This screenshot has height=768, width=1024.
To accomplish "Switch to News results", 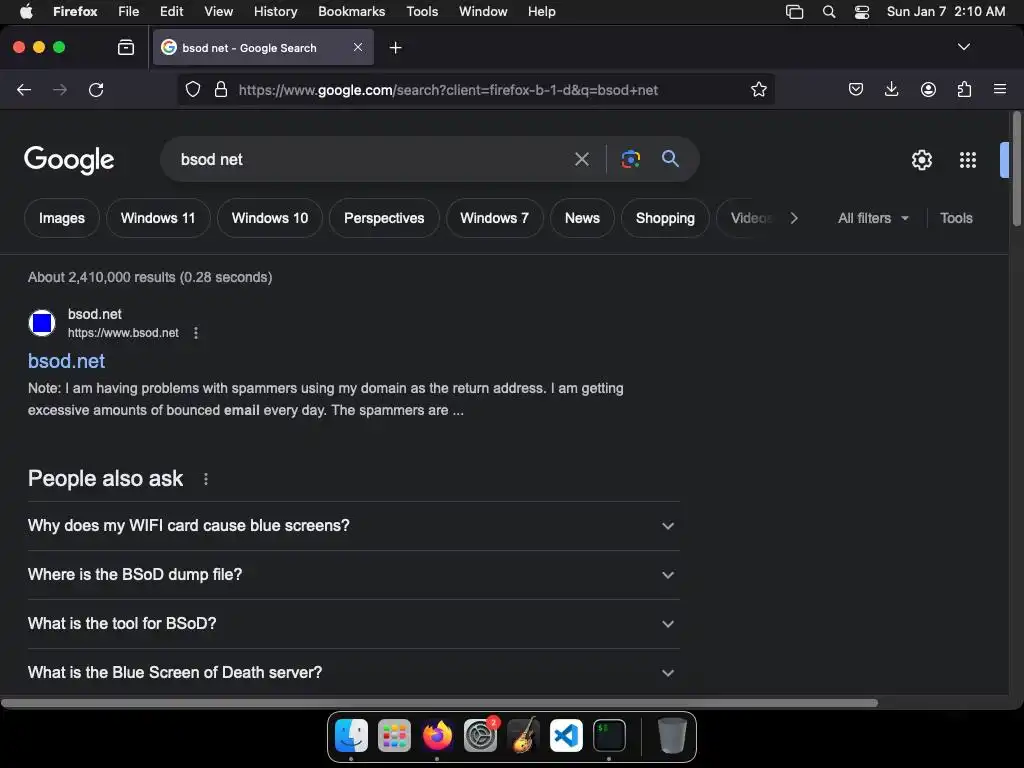I will (x=582, y=218).
